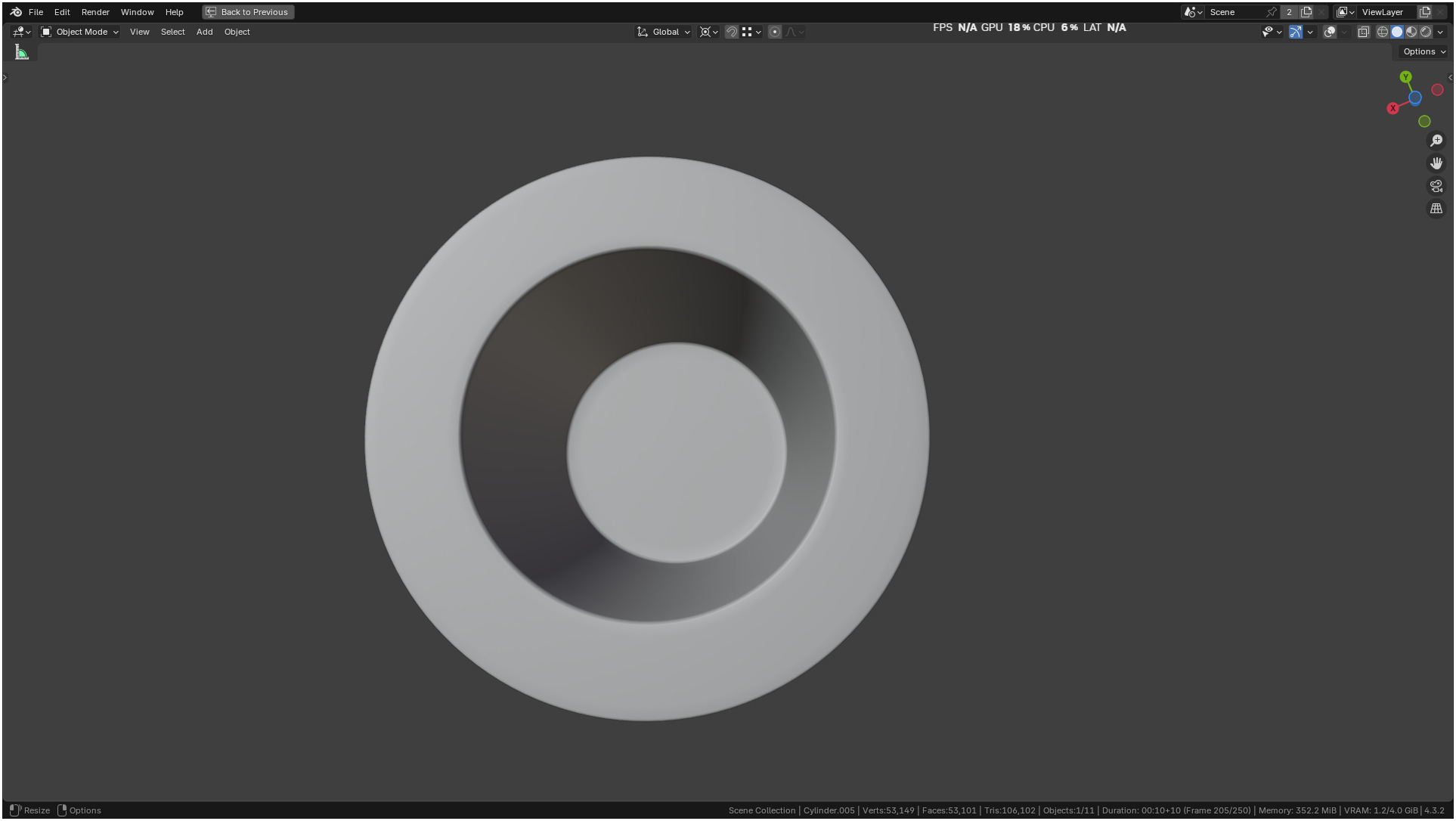Click the Blender logo menu icon
Viewport: 1456px width, 821px height.
click(x=16, y=12)
